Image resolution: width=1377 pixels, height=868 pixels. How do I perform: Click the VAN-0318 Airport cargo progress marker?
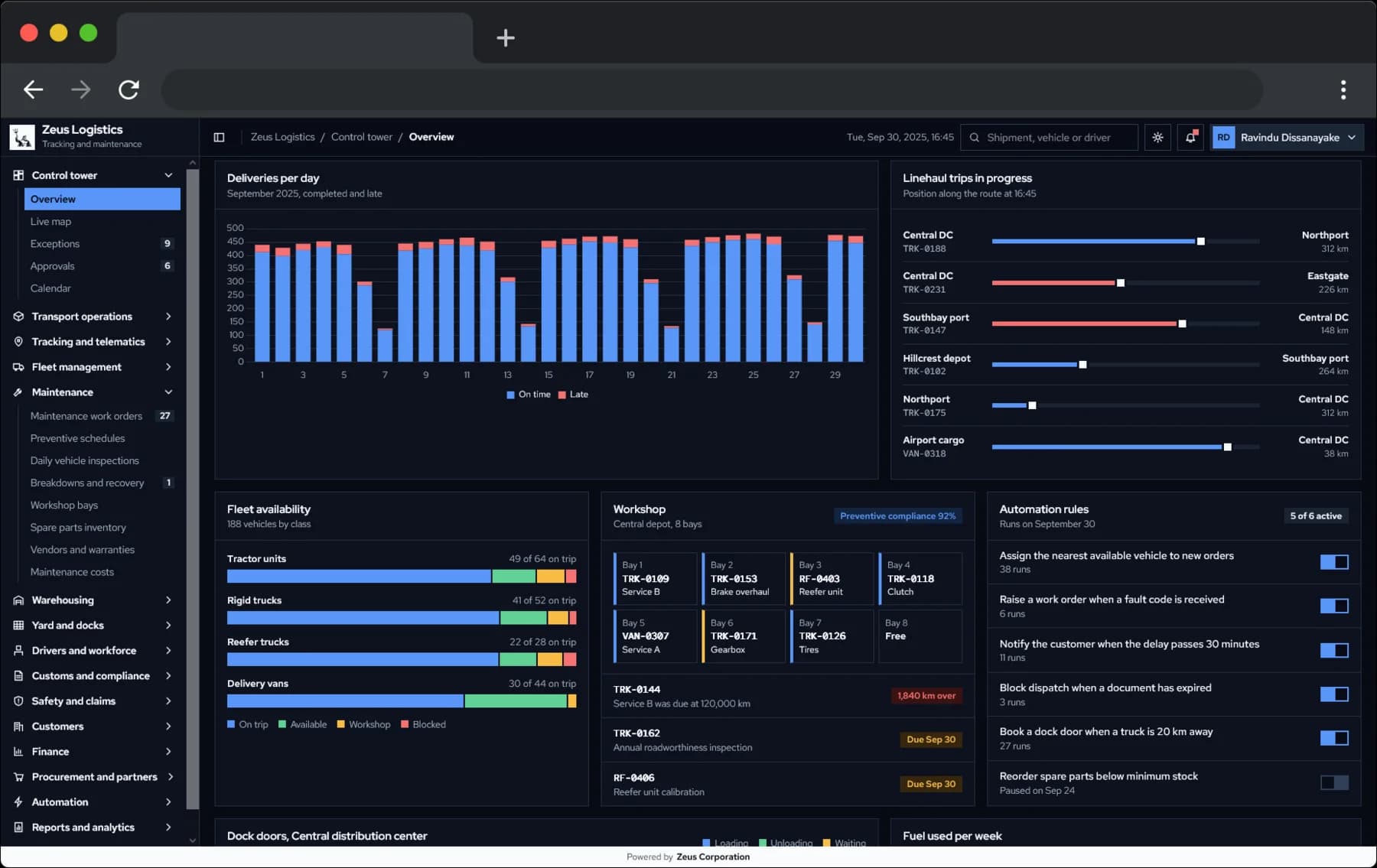[1227, 447]
